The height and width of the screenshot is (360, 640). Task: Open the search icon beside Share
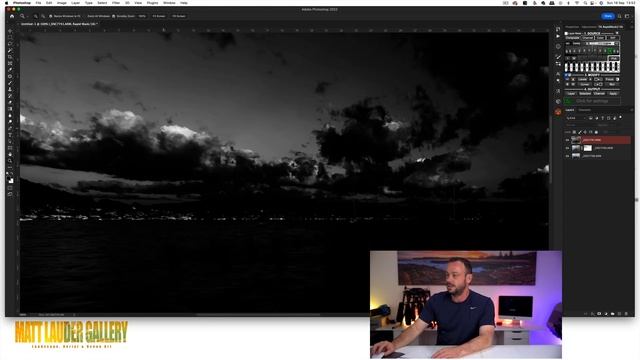(620, 16)
